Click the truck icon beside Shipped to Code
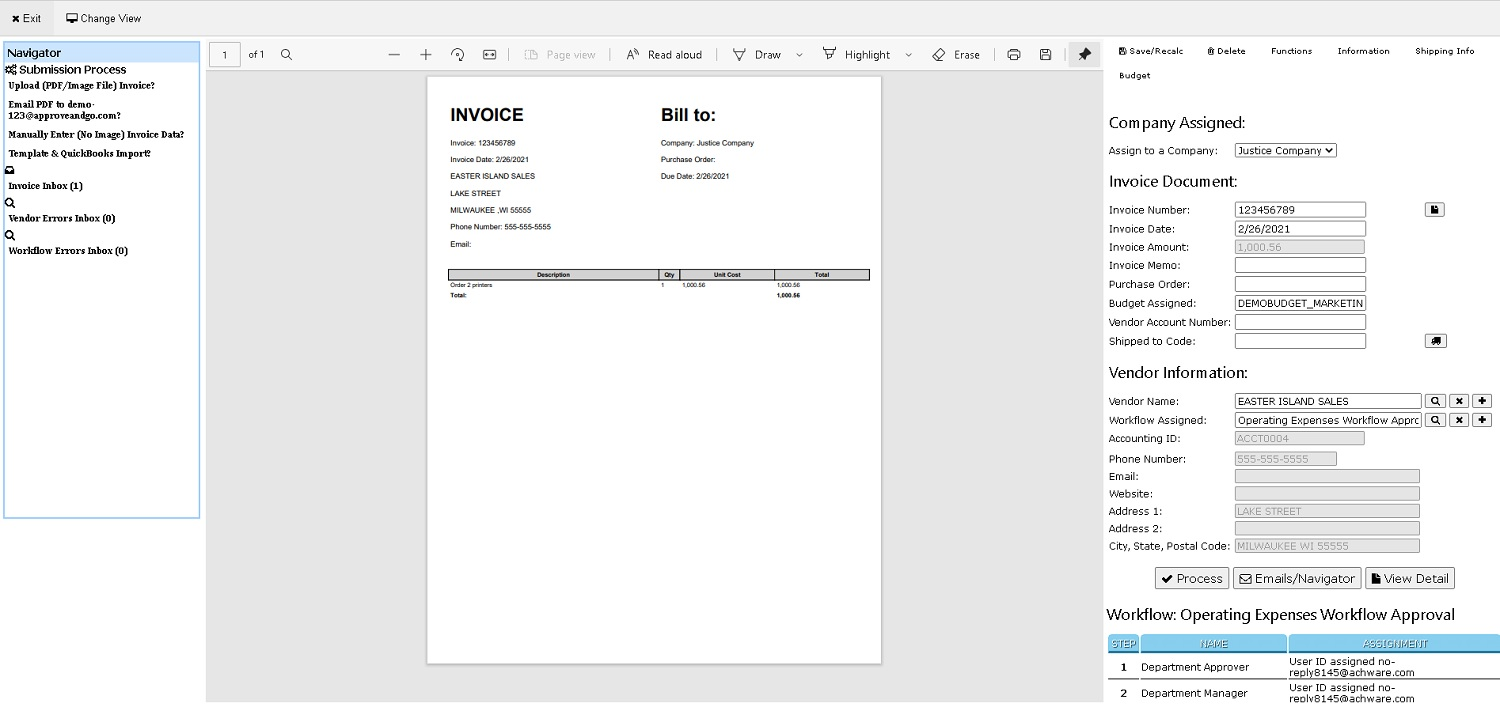 1436,341
